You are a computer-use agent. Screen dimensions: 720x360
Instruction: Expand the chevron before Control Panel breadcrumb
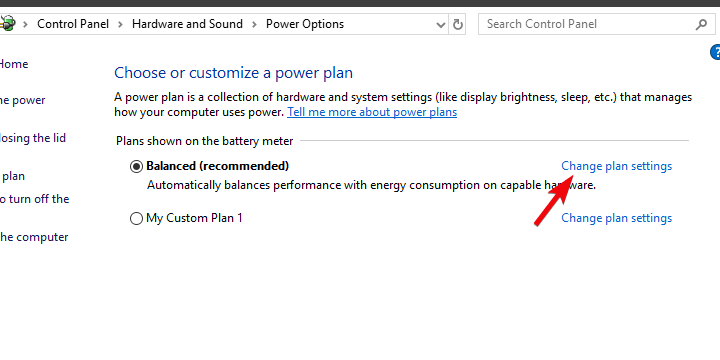(26, 24)
